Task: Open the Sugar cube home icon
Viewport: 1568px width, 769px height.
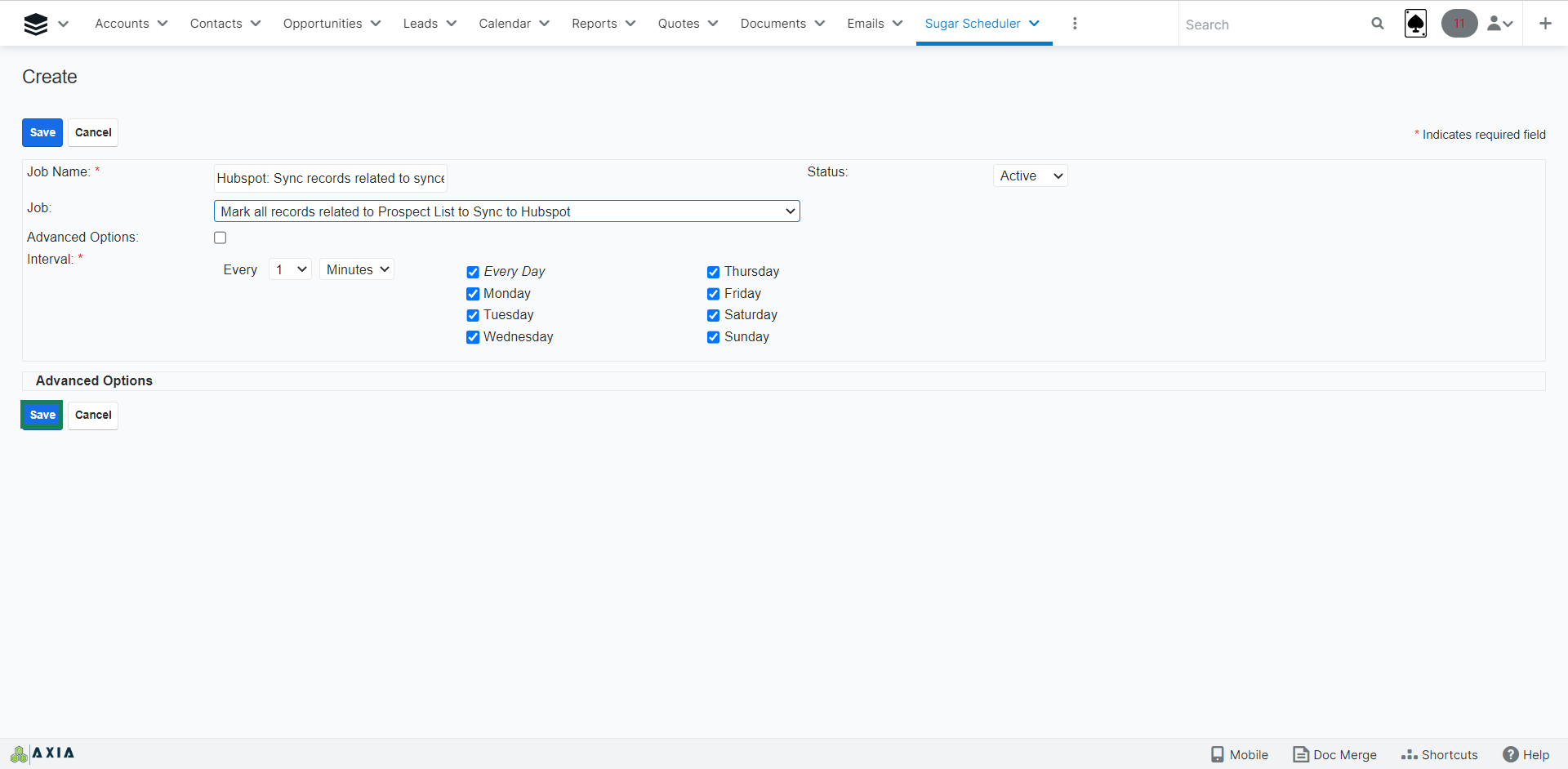Action: [36, 24]
